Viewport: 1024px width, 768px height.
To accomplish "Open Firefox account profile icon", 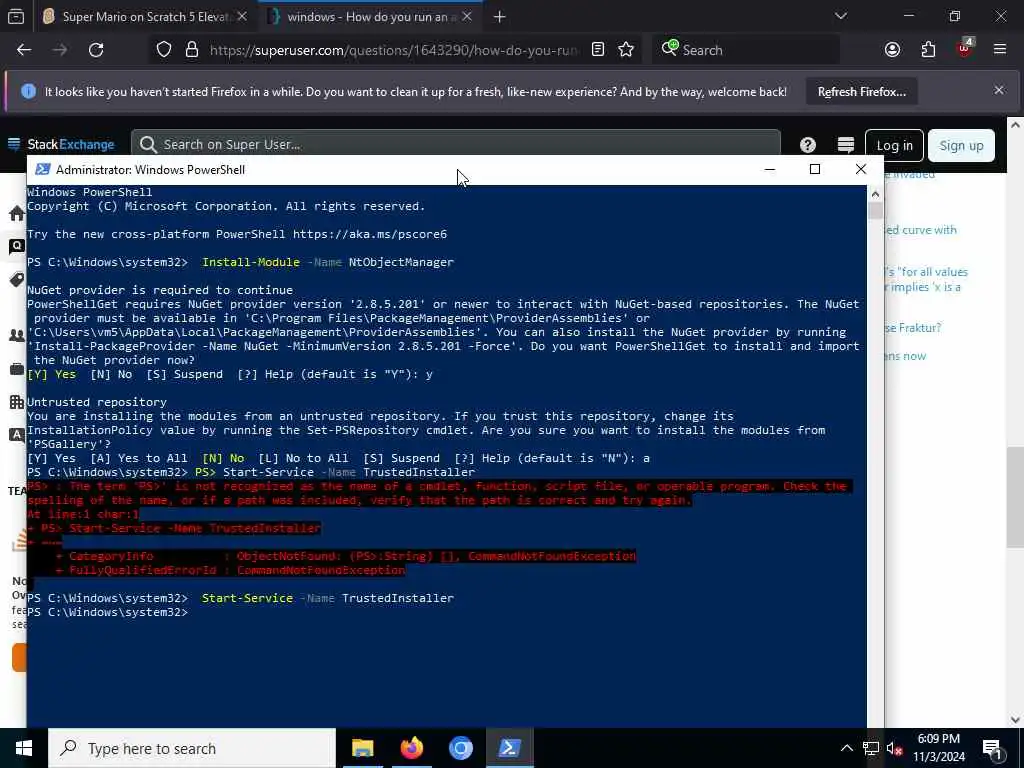I will 893,50.
